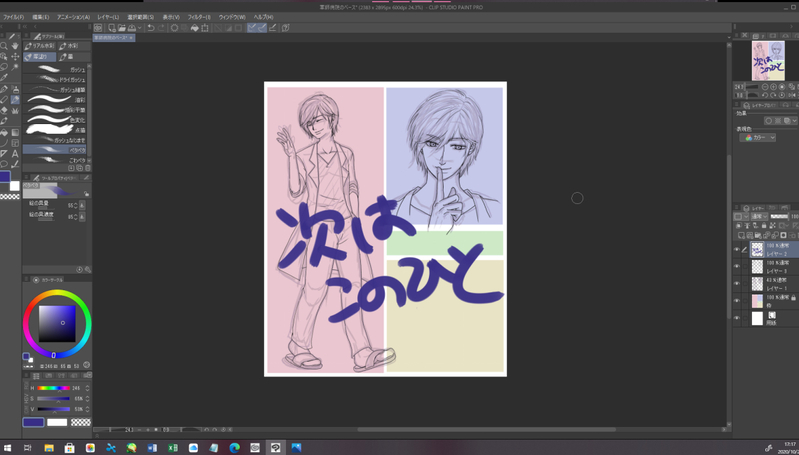Open the 絵の具量 dynamics dropdown button

(x=82, y=205)
